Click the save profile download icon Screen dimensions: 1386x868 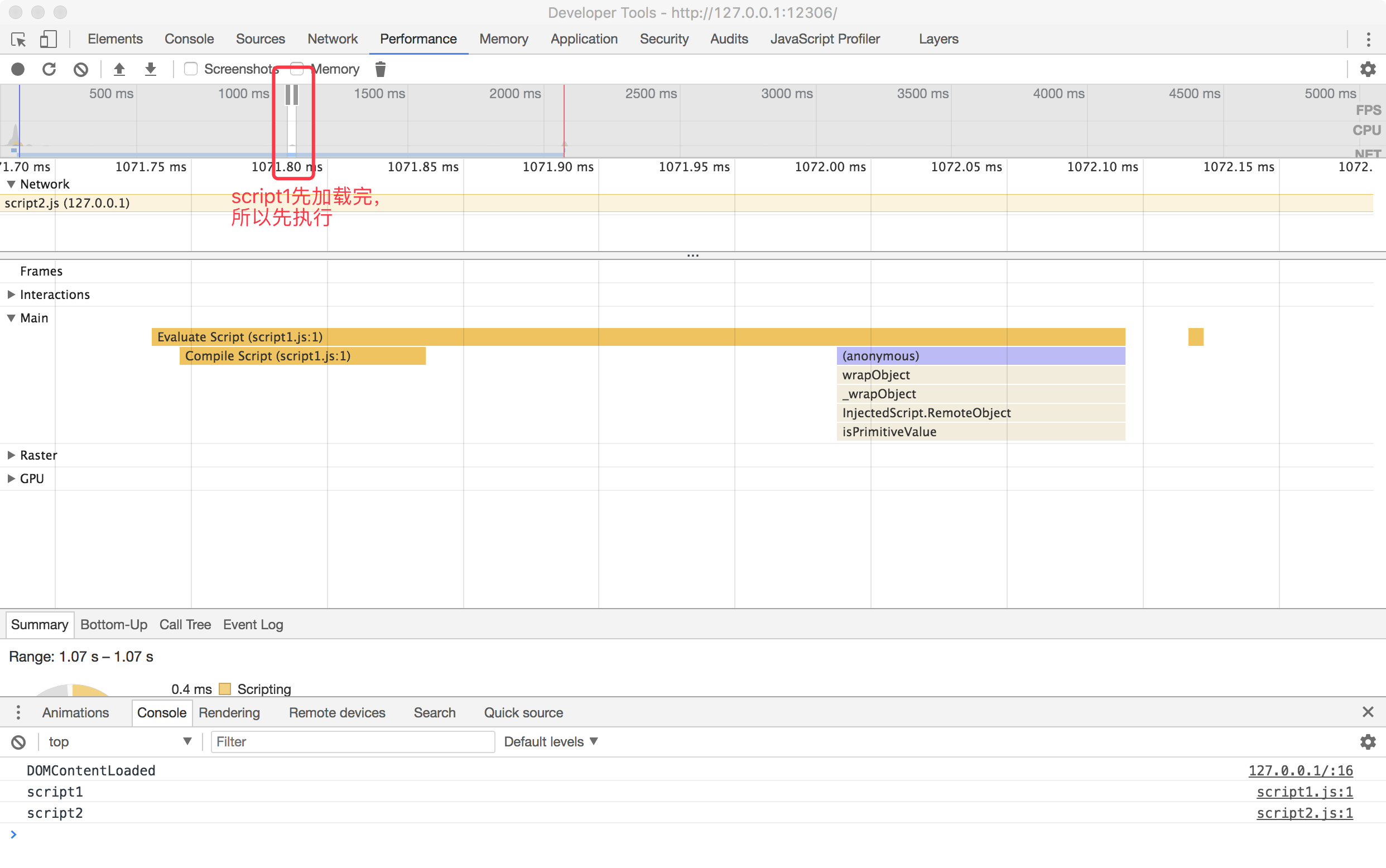click(x=151, y=70)
